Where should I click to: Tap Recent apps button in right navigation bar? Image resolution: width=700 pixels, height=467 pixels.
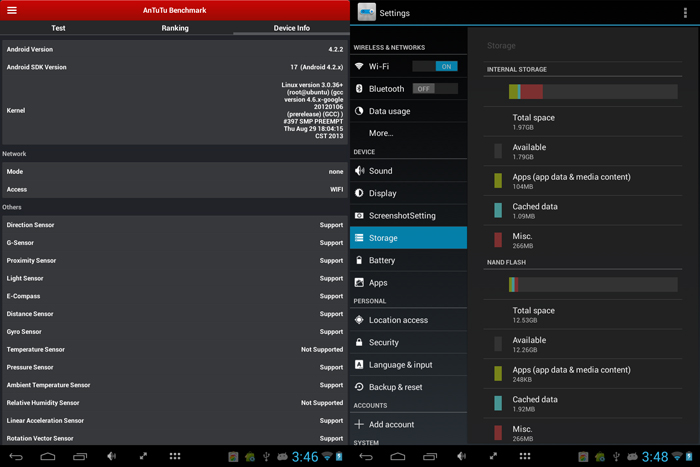click(x=430, y=456)
